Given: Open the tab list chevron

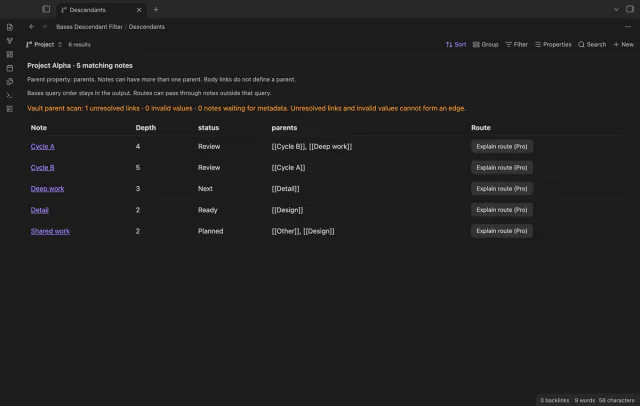Looking at the screenshot, I should pos(616,9).
